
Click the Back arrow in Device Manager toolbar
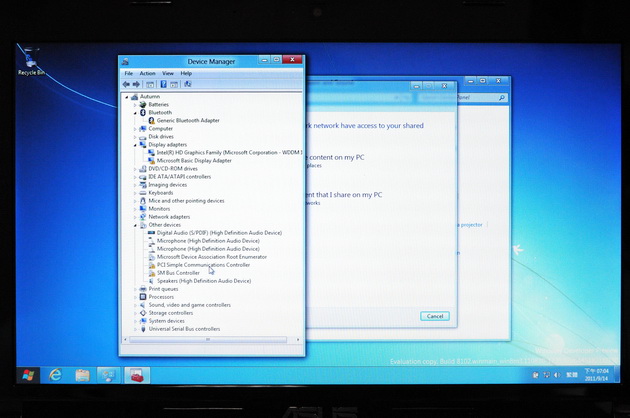pos(126,84)
